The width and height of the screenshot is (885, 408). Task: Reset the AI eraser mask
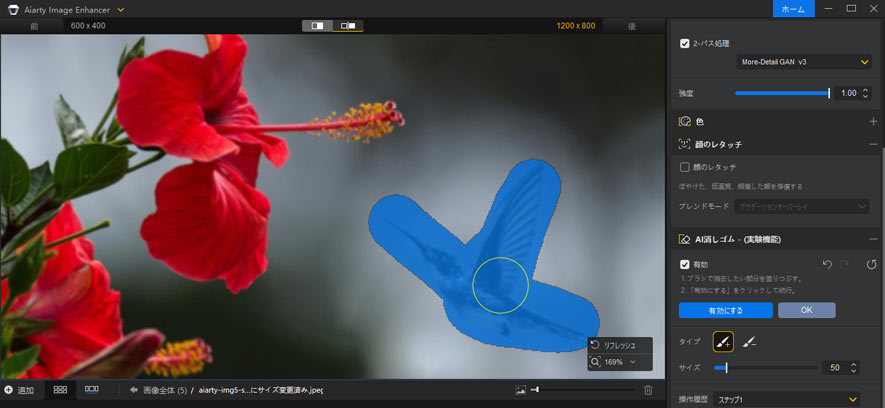pyautogui.click(x=871, y=264)
